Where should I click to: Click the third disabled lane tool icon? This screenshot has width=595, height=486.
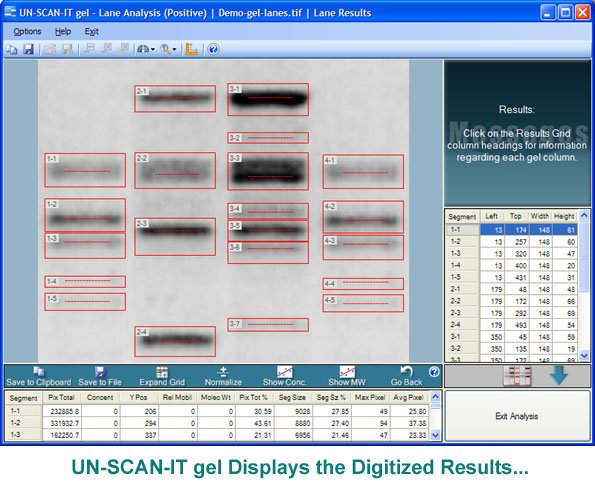coord(124,49)
